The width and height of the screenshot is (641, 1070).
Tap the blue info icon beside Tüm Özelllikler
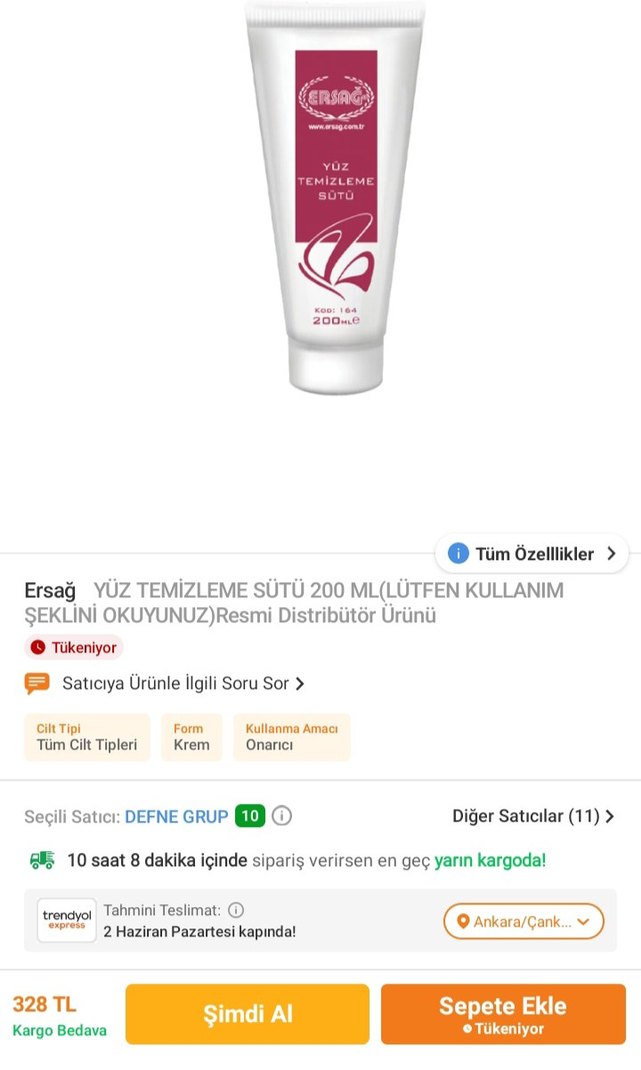pos(458,553)
